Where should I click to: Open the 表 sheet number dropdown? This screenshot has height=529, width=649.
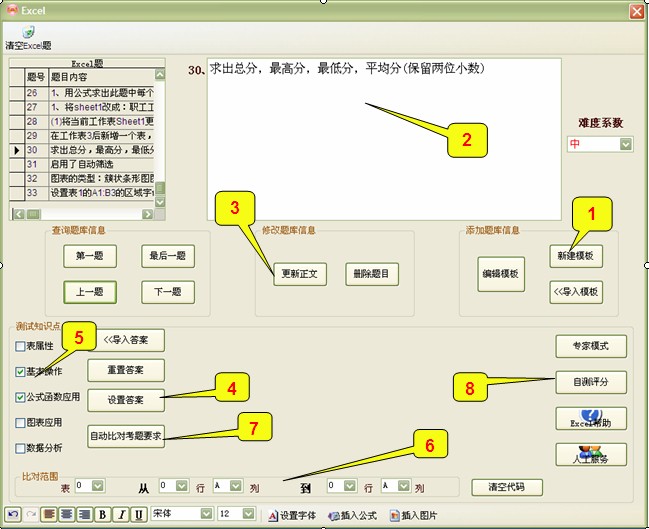pyautogui.click(x=98, y=486)
